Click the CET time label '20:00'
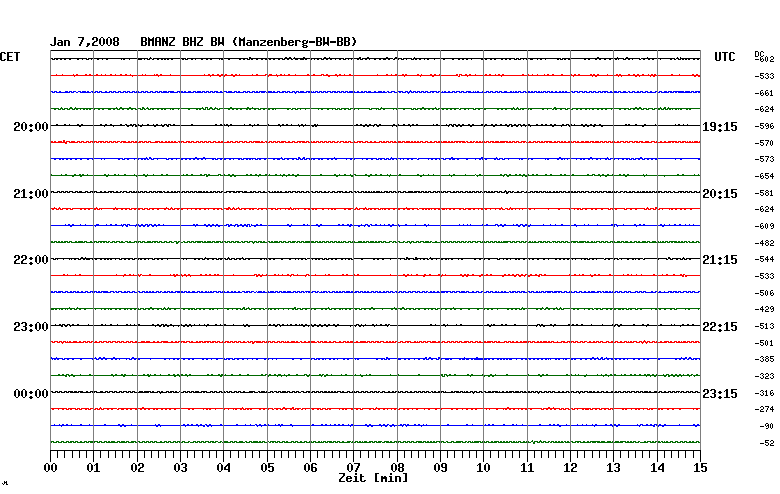Screen dimensions: 780x494 (31, 127)
